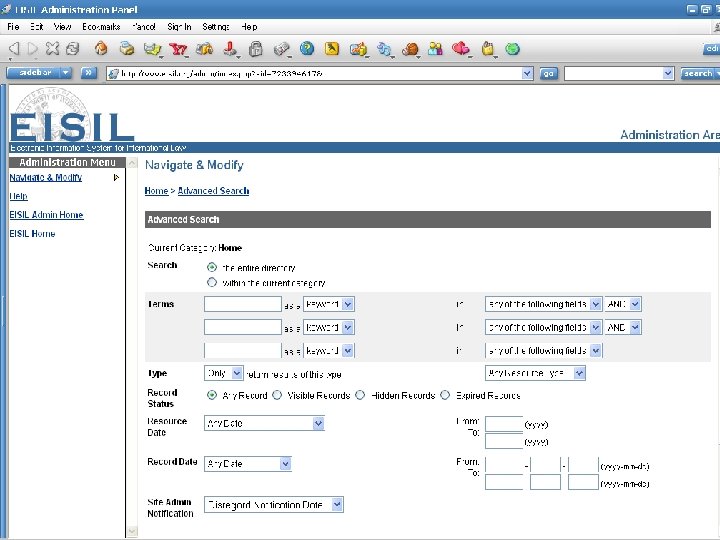This screenshot has height=540, width=720.
Task: Click the yellow shopping bag icon
Action: tap(488, 49)
